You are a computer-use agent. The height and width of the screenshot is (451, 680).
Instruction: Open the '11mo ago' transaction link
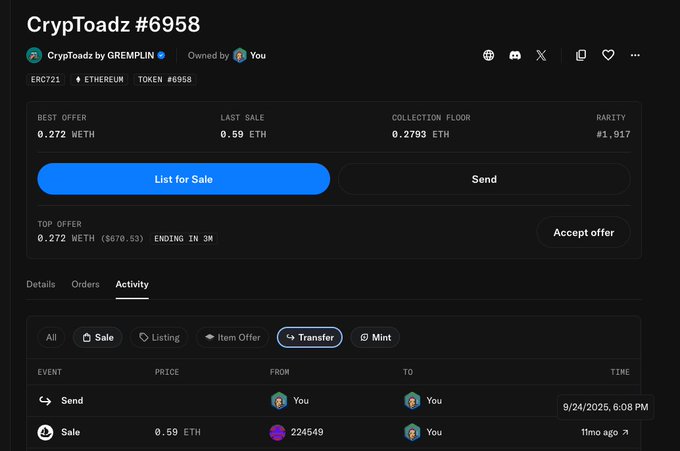605,432
